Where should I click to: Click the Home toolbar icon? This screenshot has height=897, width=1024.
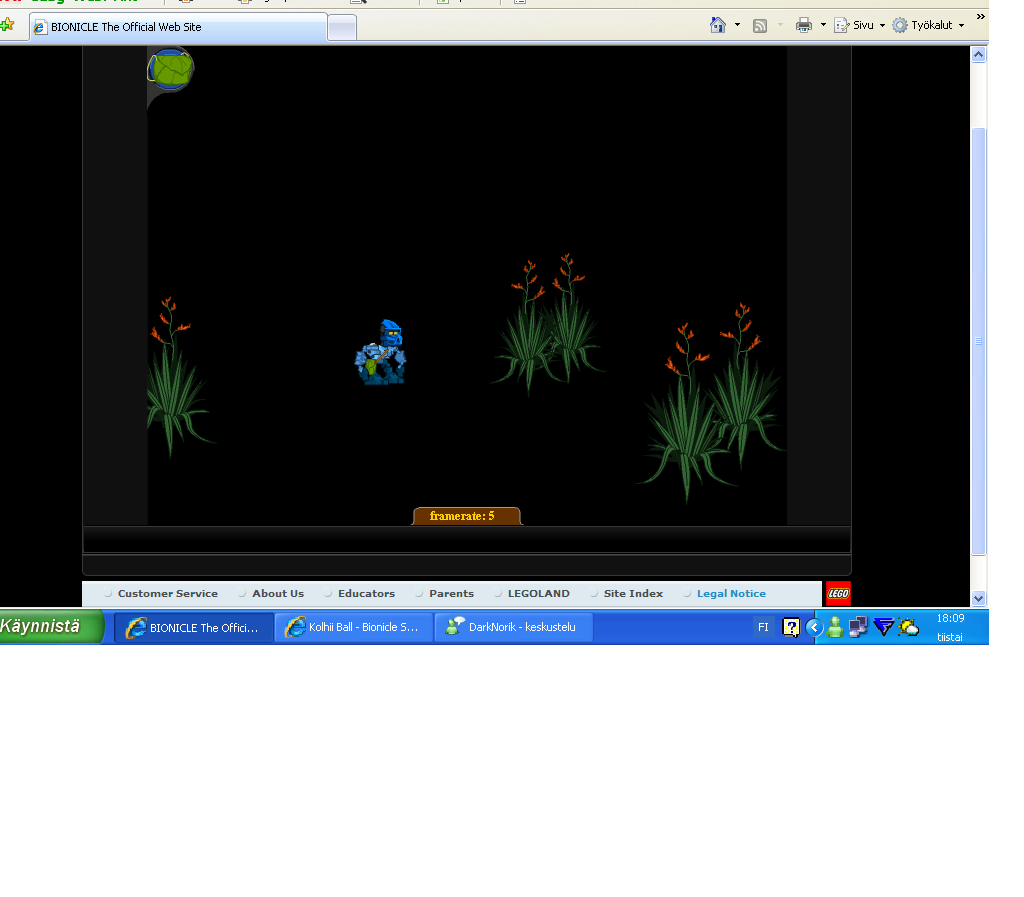tap(718, 25)
